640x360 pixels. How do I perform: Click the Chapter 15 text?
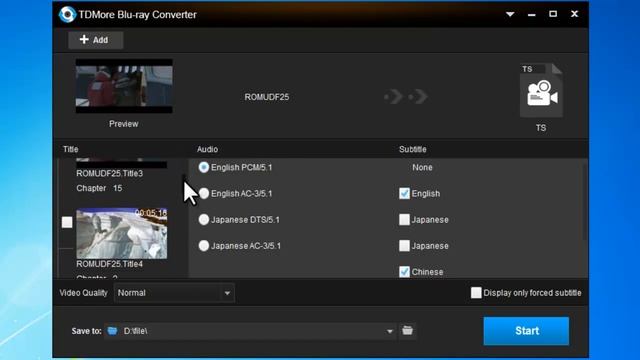point(99,188)
